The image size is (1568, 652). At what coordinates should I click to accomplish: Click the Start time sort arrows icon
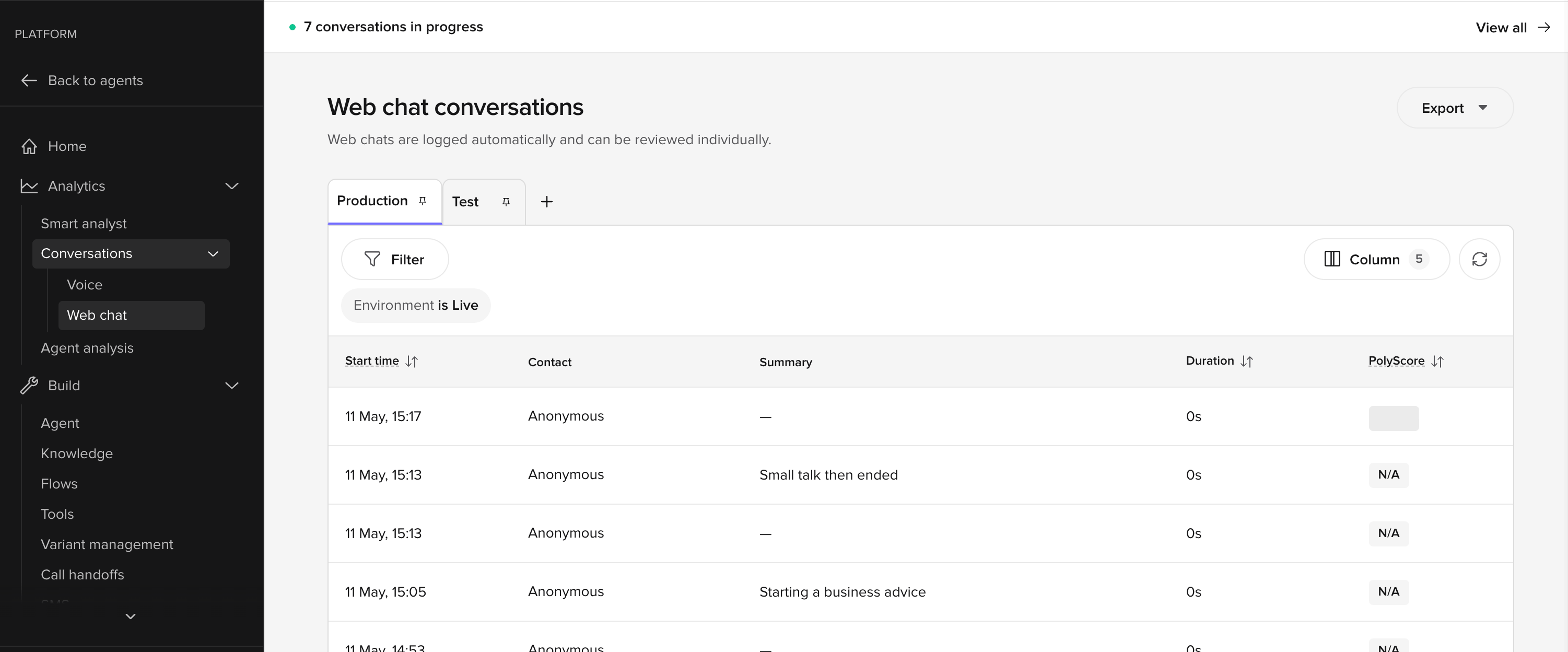412,362
